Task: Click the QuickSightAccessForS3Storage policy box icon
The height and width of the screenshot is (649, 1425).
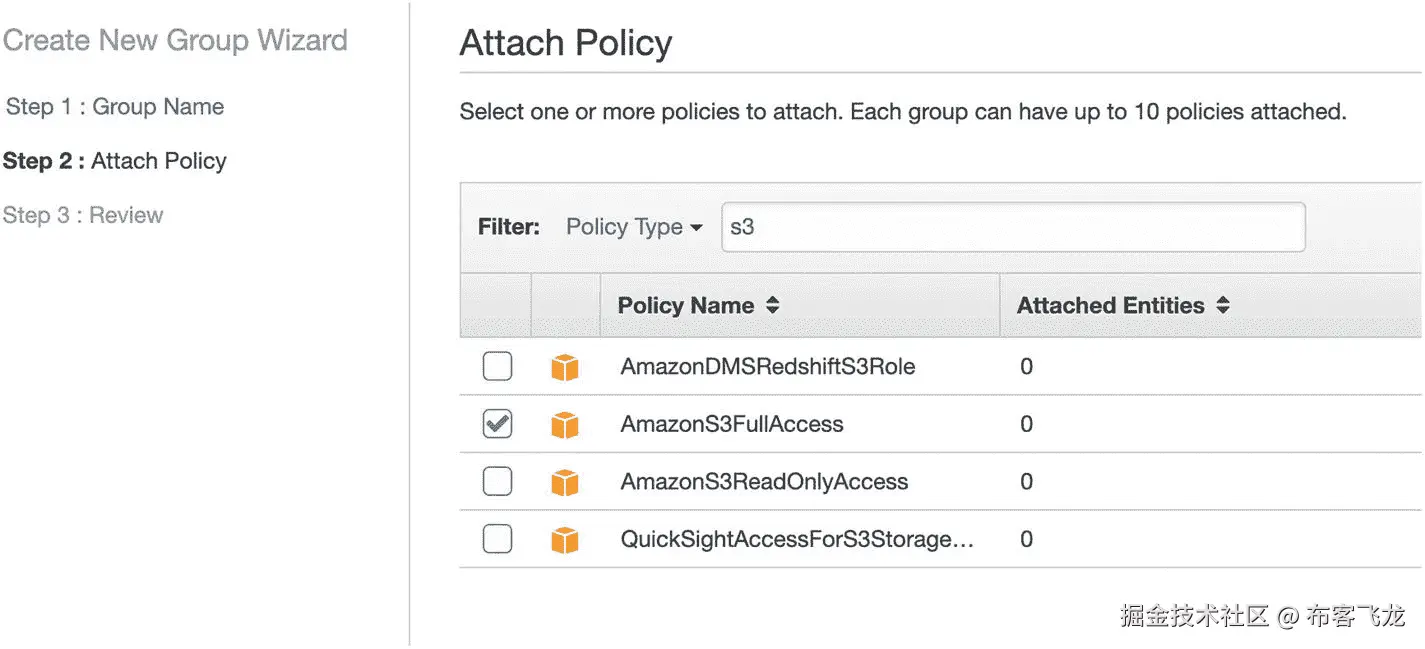Action: coord(565,540)
